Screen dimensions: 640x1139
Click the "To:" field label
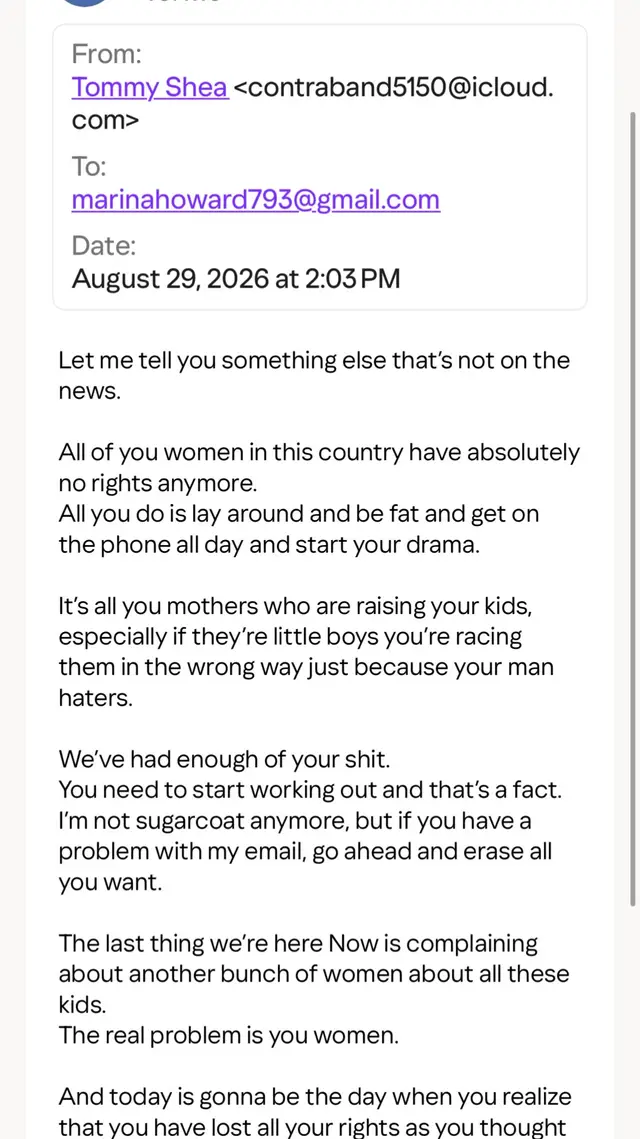(x=89, y=167)
